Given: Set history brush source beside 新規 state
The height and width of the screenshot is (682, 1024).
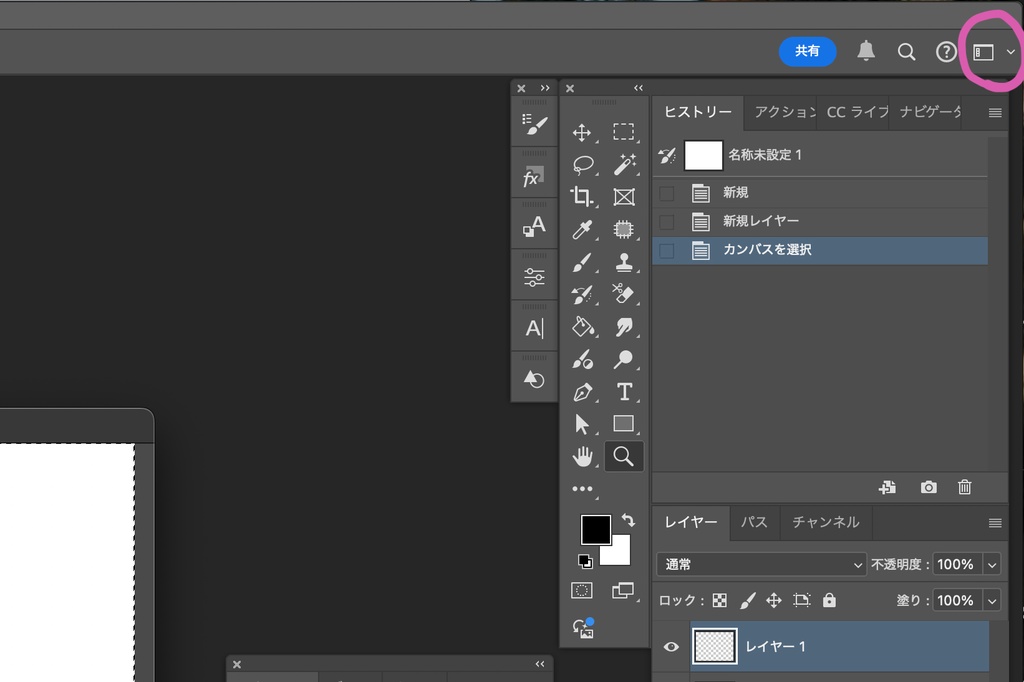Looking at the screenshot, I should tap(666, 192).
